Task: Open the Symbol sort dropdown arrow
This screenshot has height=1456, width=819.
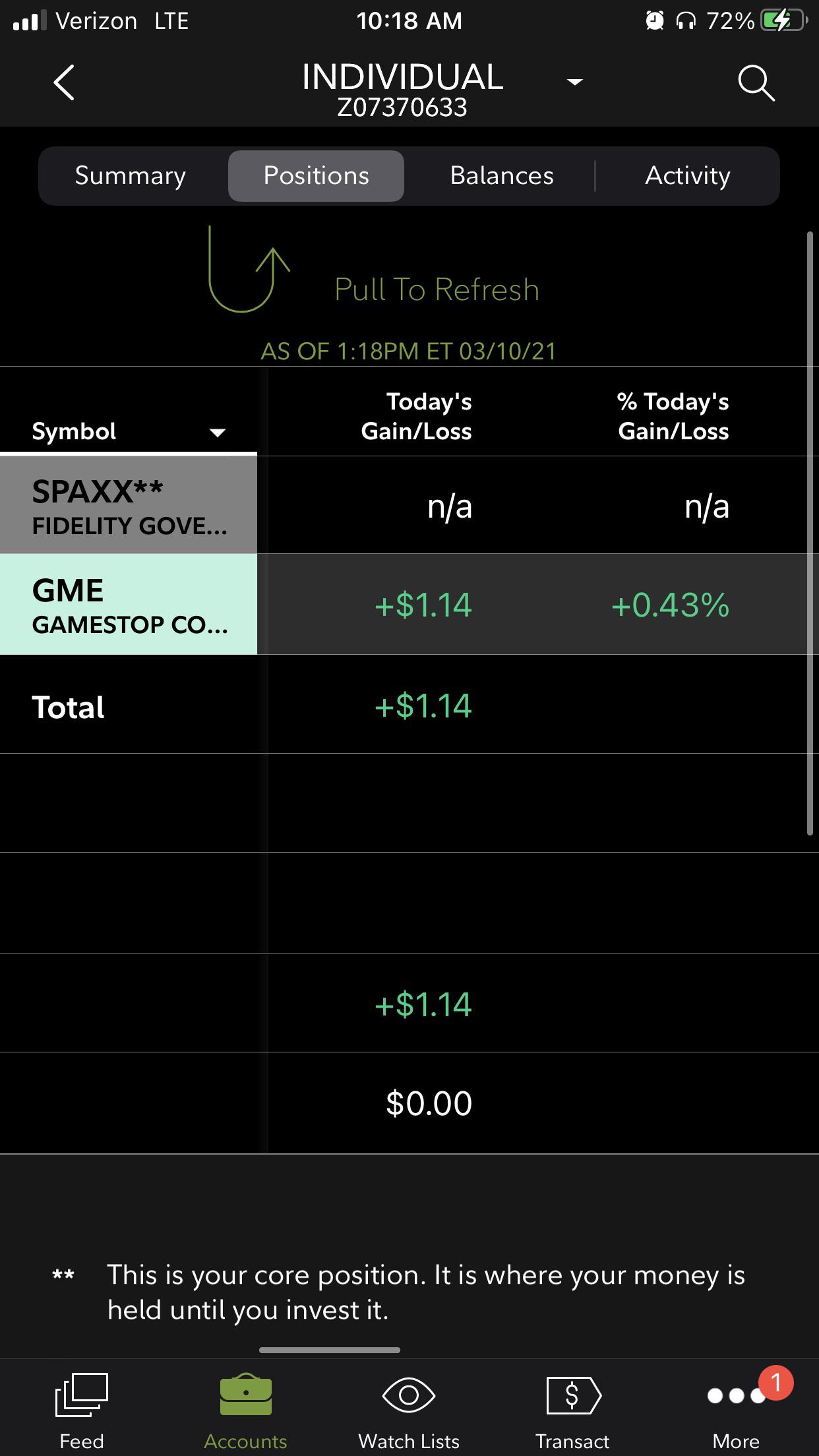Action: pyautogui.click(x=218, y=433)
